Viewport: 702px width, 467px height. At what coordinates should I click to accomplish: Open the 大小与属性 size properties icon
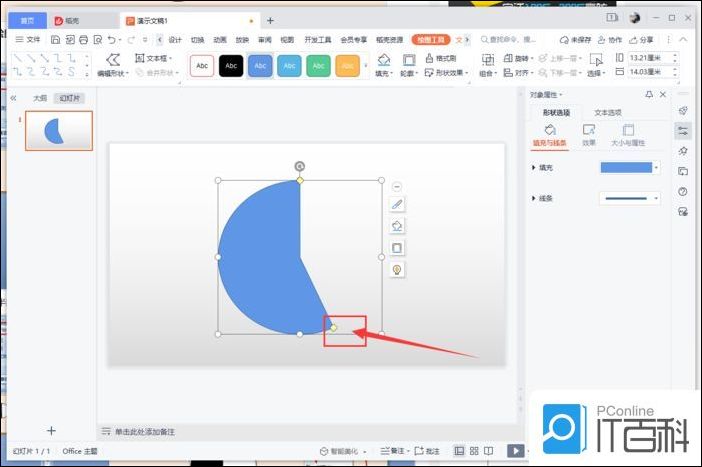point(628,131)
